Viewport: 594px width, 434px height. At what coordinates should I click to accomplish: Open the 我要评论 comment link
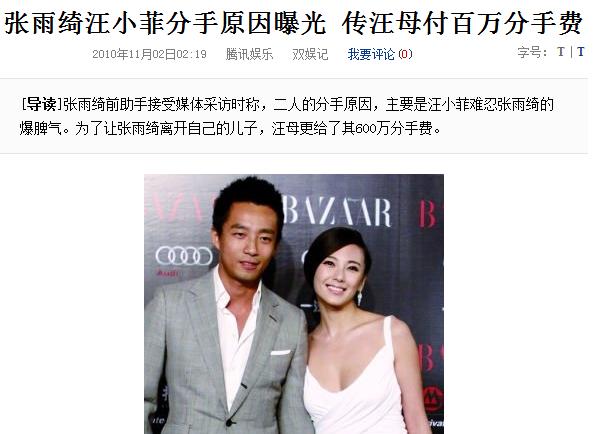tap(371, 55)
